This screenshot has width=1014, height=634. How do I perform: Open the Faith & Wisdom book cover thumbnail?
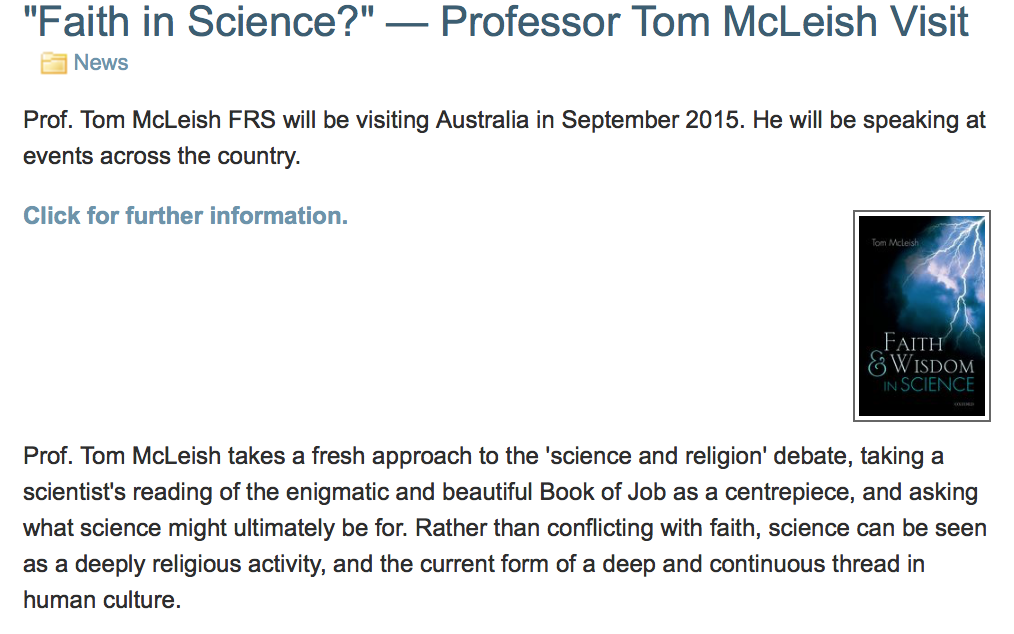coord(921,315)
